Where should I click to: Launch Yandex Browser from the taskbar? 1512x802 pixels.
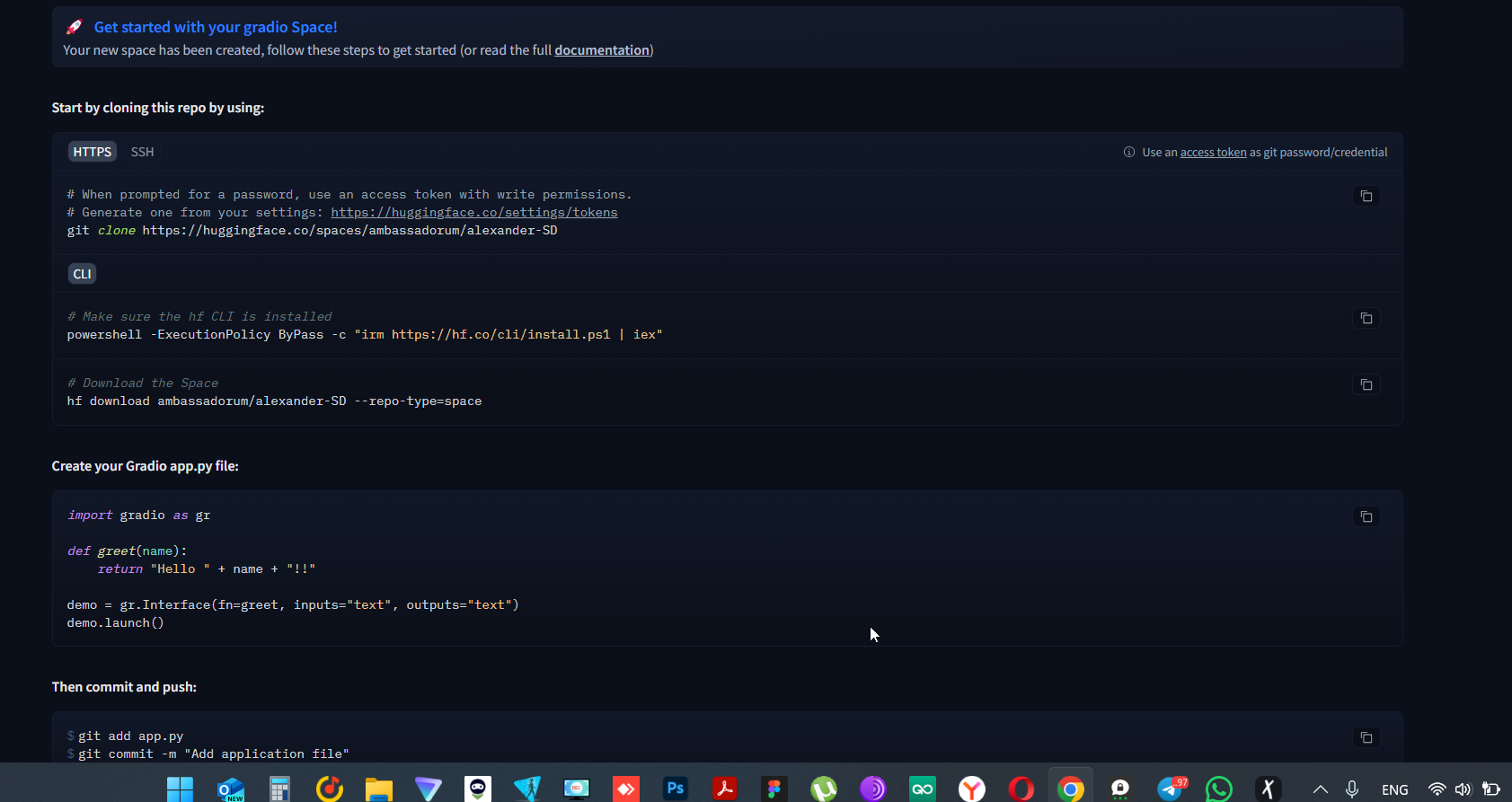pyautogui.click(x=972, y=789)
